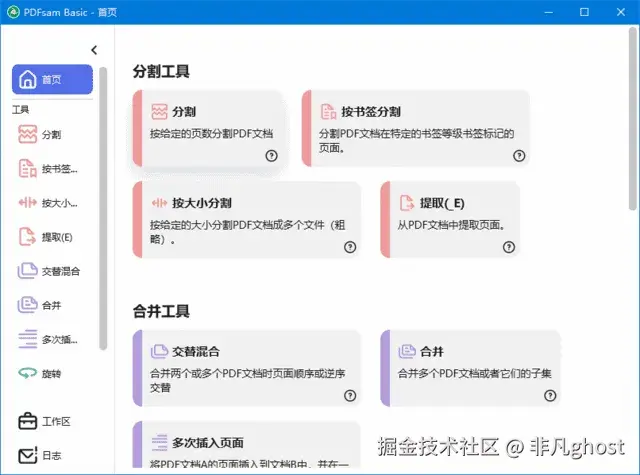Image resolution: width=640 pixels, height=475 pixels.
Task: Click the home house icon in 首页
Action: [x=28, y=79]
